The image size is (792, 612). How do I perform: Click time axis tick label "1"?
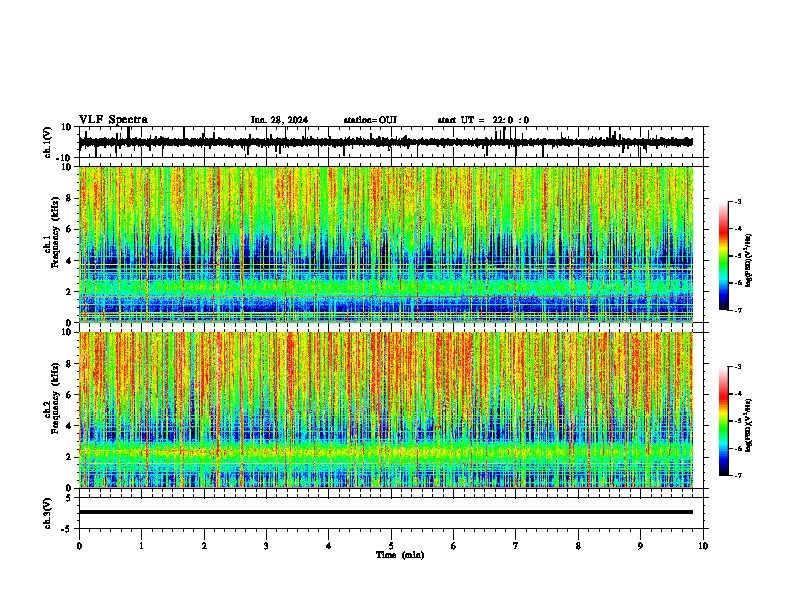pos(141,546)
